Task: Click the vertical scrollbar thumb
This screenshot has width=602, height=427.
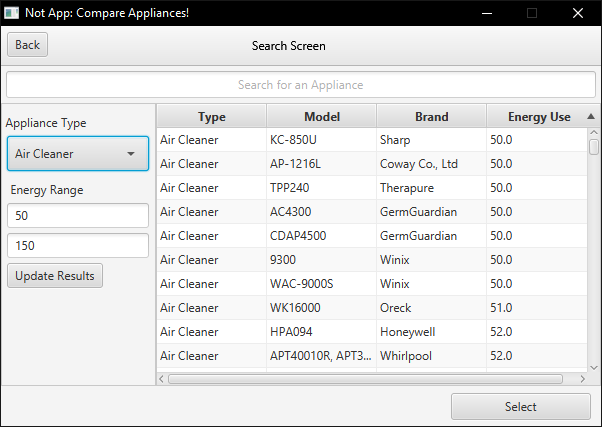Action: [594, 147]
